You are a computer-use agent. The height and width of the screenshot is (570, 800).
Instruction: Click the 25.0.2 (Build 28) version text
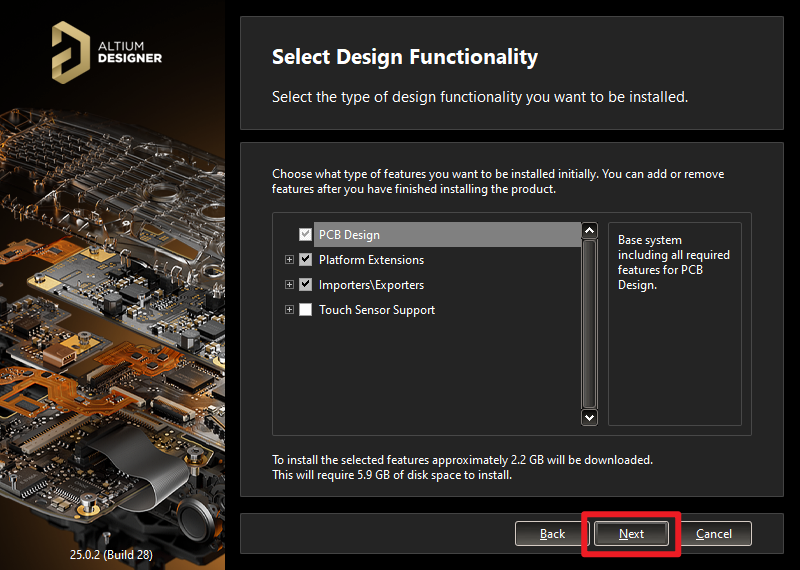click(111, 554)
